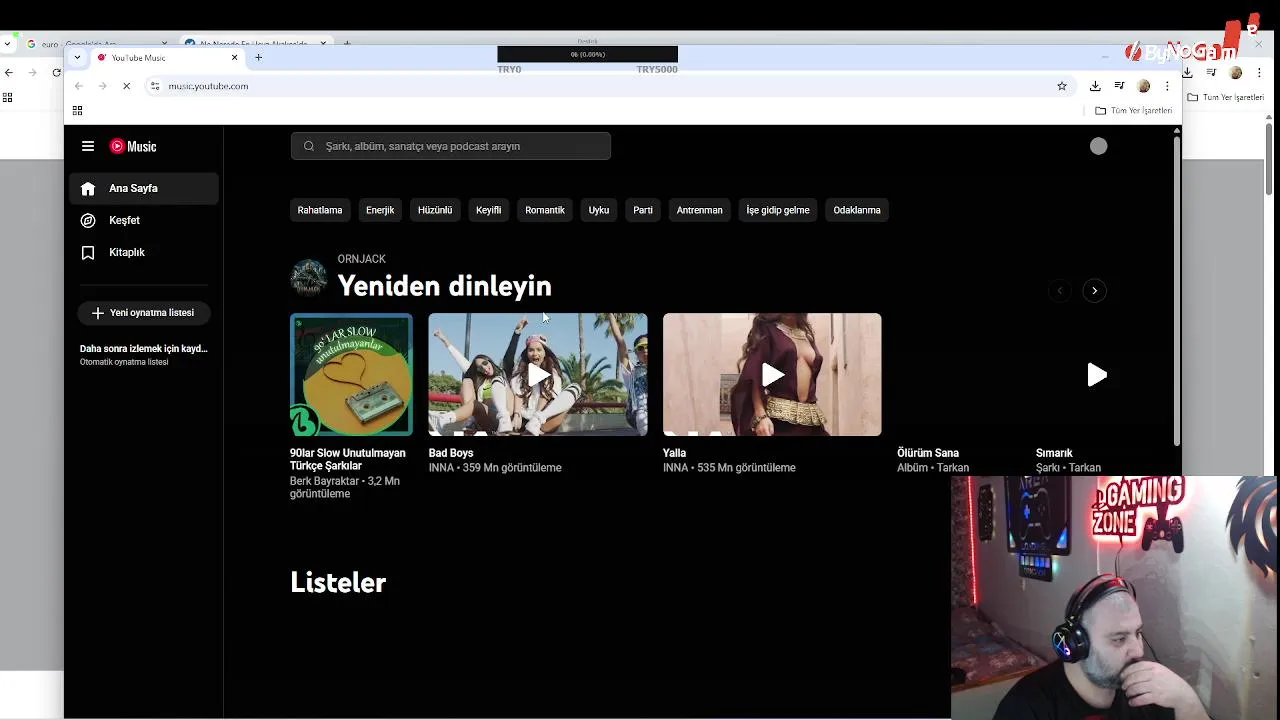Stop loading the music.youtube.com page

pyautogui.click(x=126, y=86)
